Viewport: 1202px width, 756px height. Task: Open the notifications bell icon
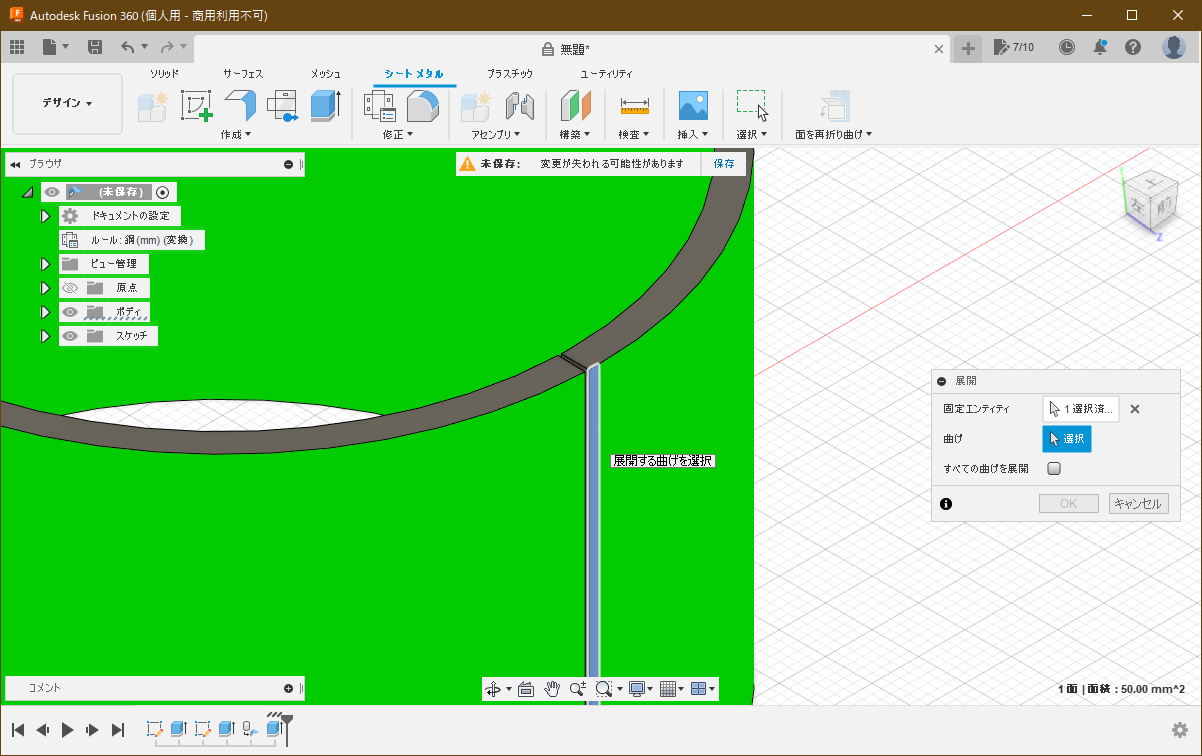coord(1100,47)
